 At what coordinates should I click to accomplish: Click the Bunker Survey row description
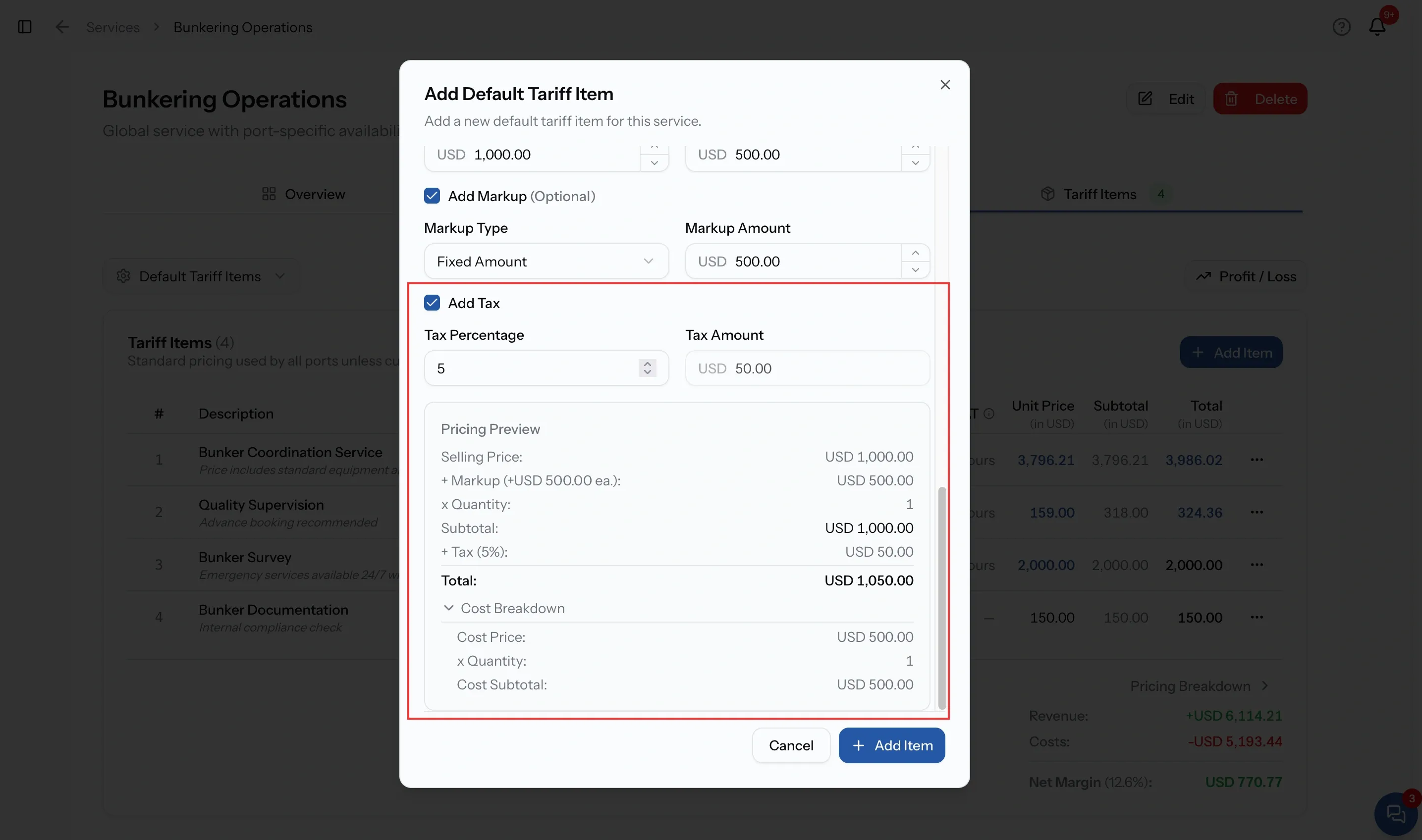pyautogui.click(x=299, y=575)
